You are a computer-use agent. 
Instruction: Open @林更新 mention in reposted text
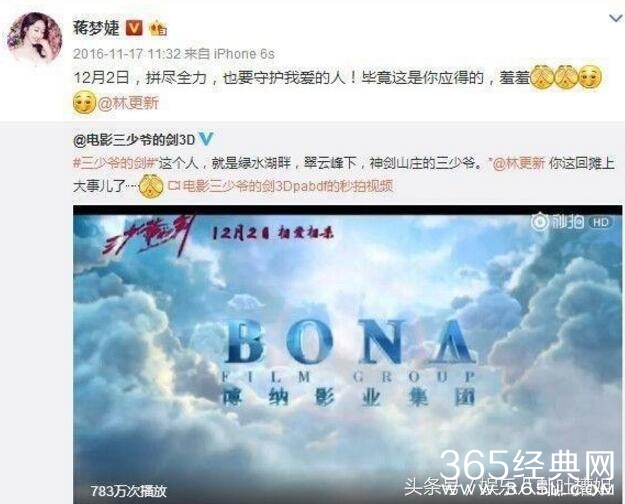pos(519,163)
